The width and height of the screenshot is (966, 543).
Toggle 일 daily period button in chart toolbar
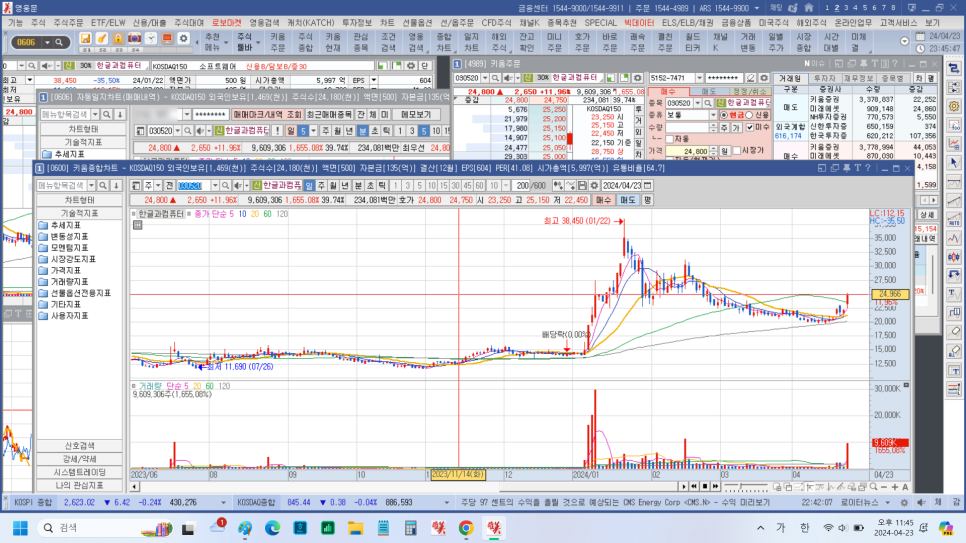point(309,186)
